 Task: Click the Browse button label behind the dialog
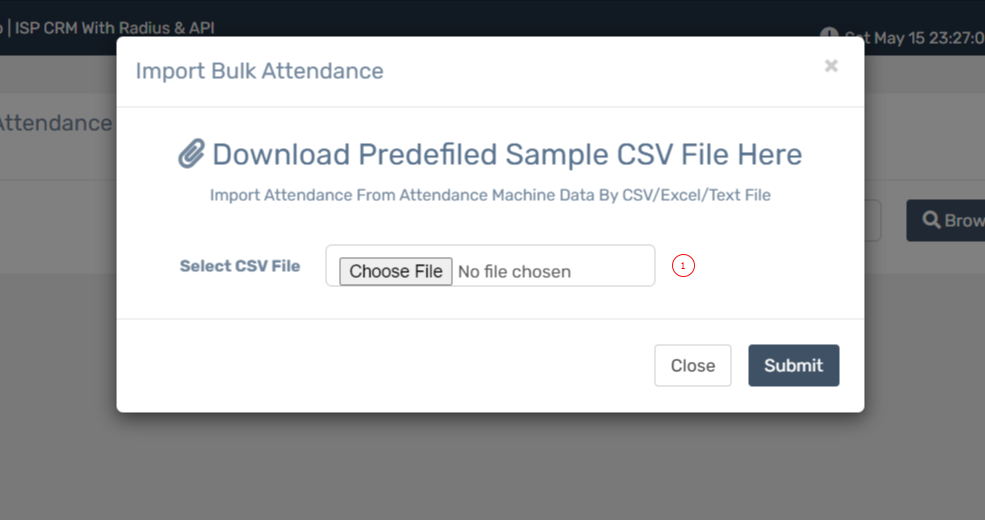pos(964,220)
